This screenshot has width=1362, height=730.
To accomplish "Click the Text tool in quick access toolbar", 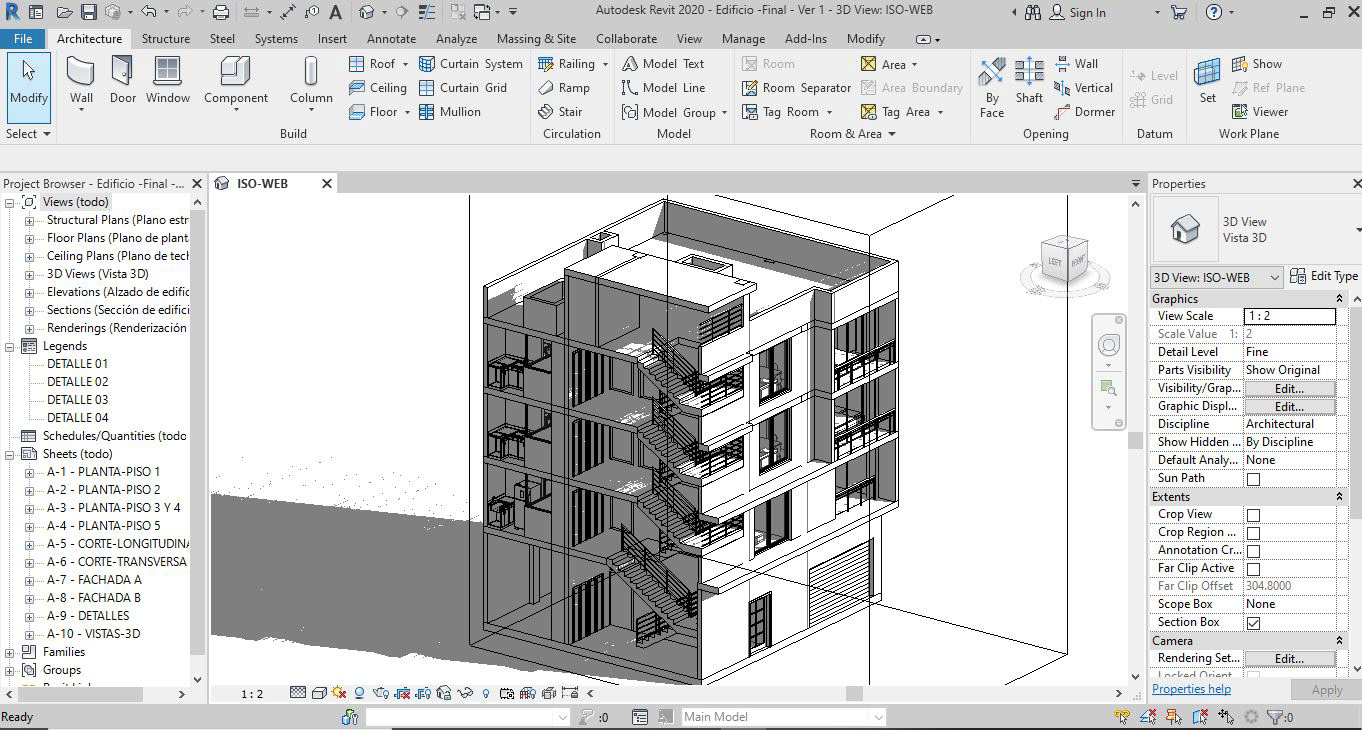I will [335, 13].
